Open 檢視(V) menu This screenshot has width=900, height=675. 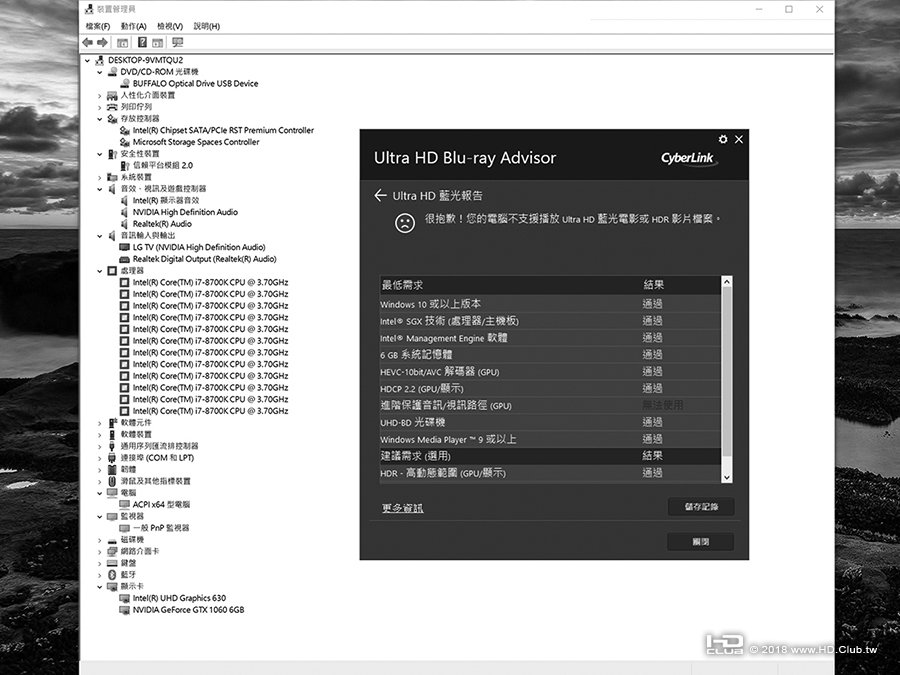coord(170,26)
